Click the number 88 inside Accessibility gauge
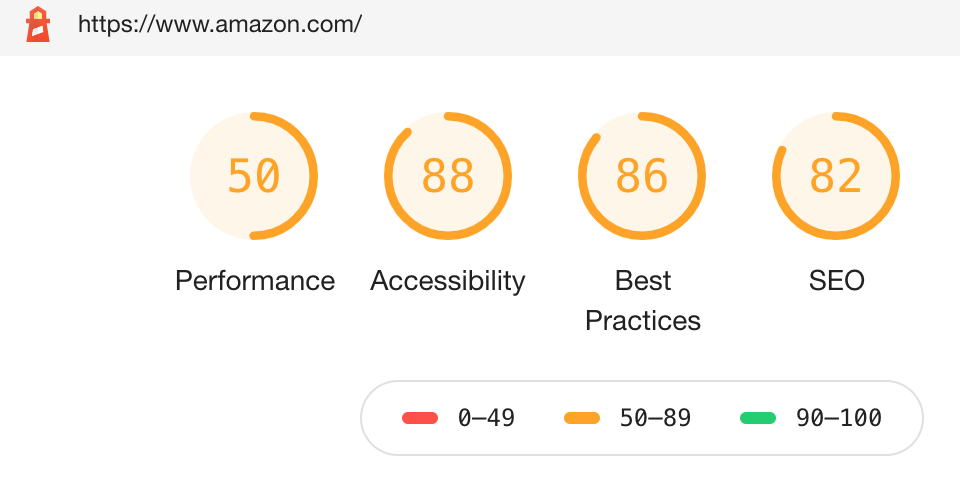Image resolution: width=960 pixels, height=478 pixels. pos(448,176)
